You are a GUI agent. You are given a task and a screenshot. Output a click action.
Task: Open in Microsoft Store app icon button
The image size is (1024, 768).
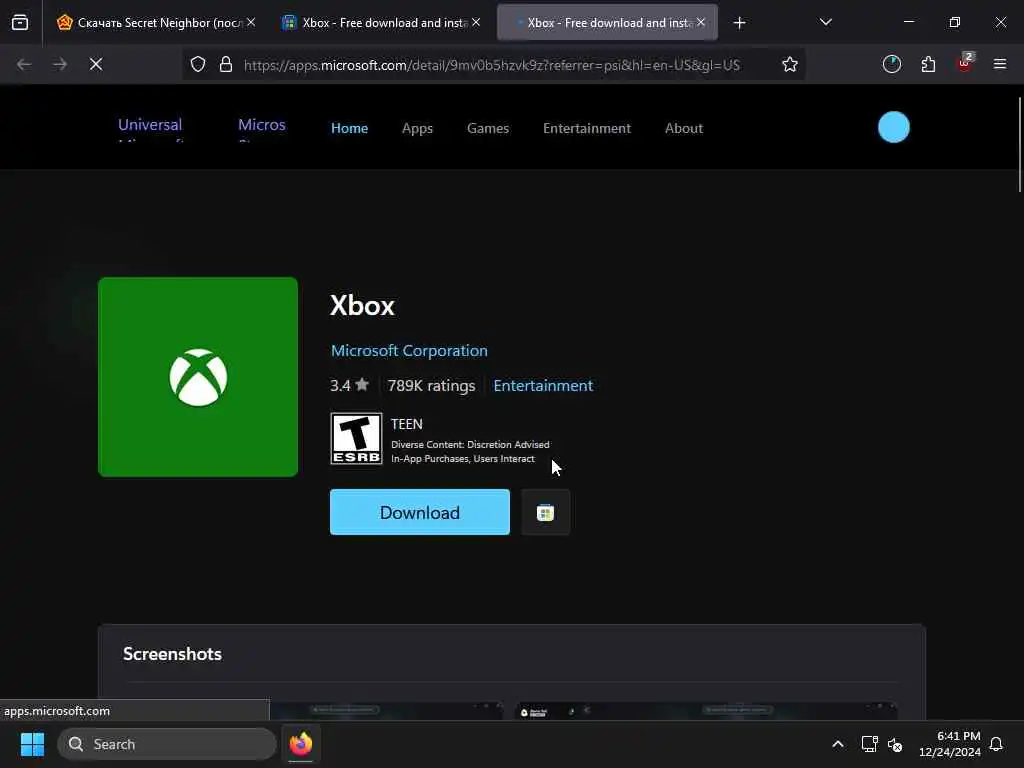[545, 512]
